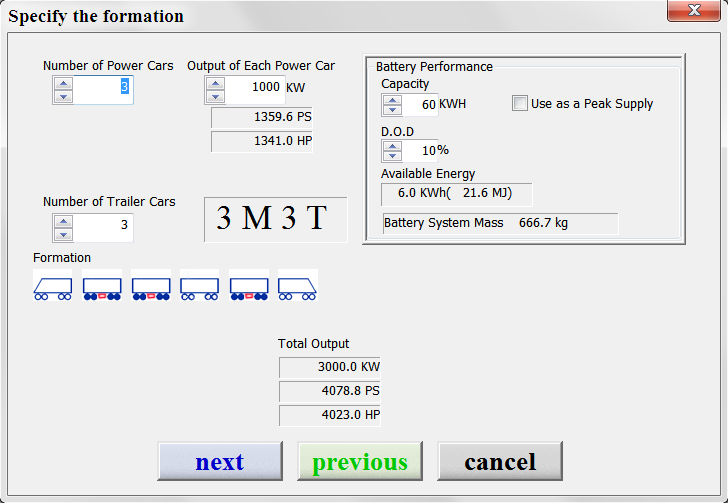The width and height of the screenshot is (728, 503).
Task: Decrease battery Capacity KWH value
Action: 392,110
